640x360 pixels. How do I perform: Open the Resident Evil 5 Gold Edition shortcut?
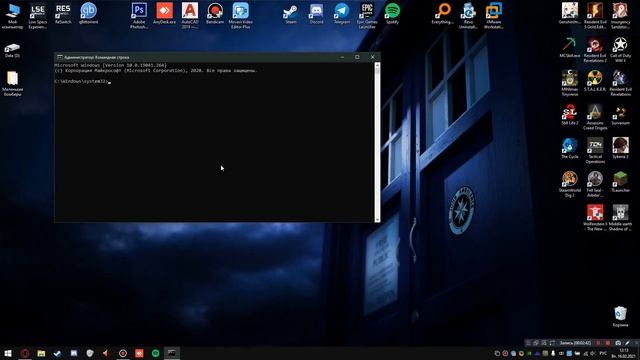(x=595, y=15)
